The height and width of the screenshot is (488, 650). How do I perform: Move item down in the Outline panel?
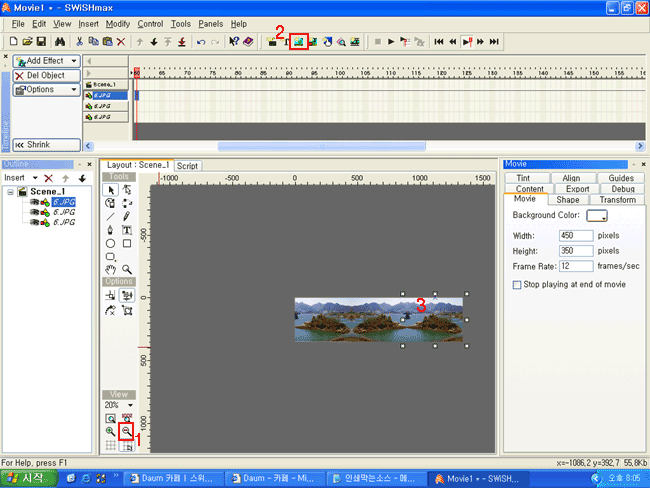point(82,178)
